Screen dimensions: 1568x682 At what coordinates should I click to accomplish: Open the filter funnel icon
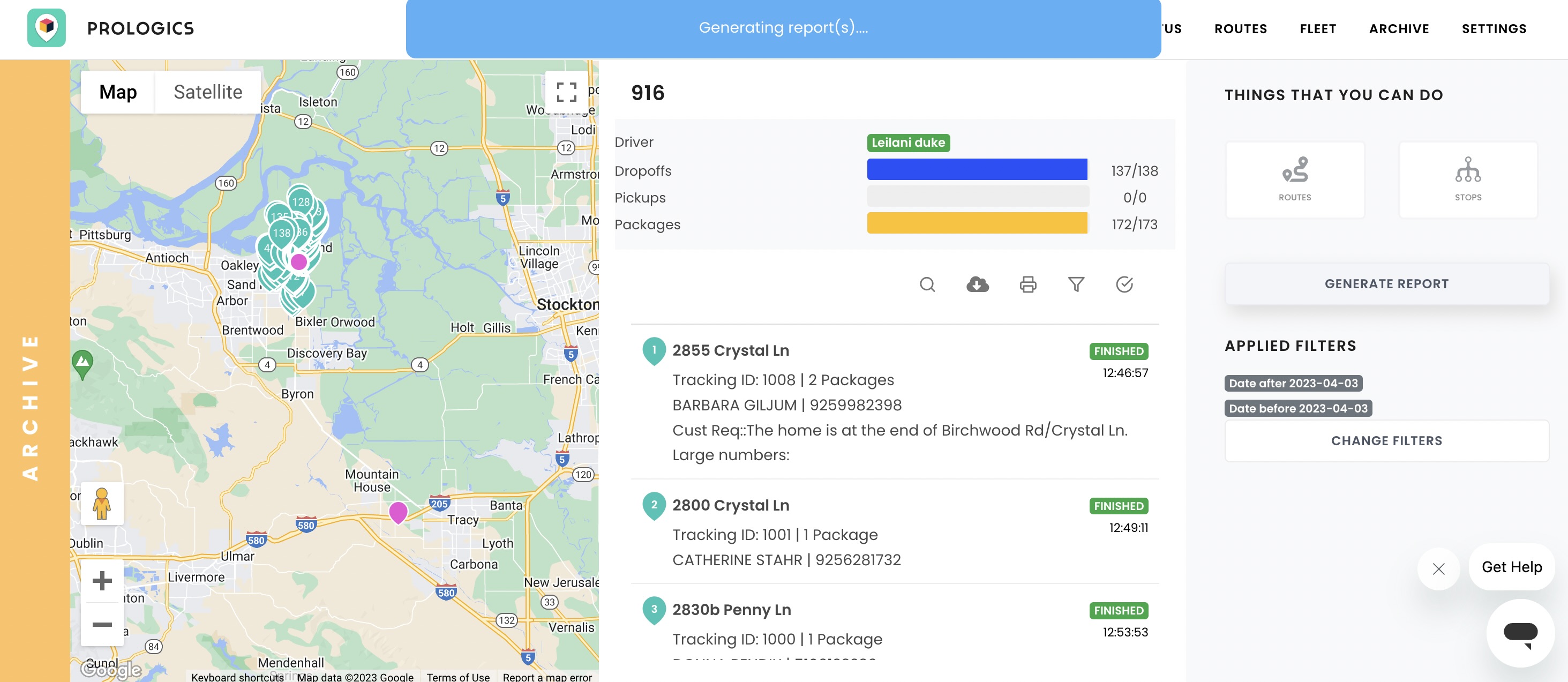1076,284
